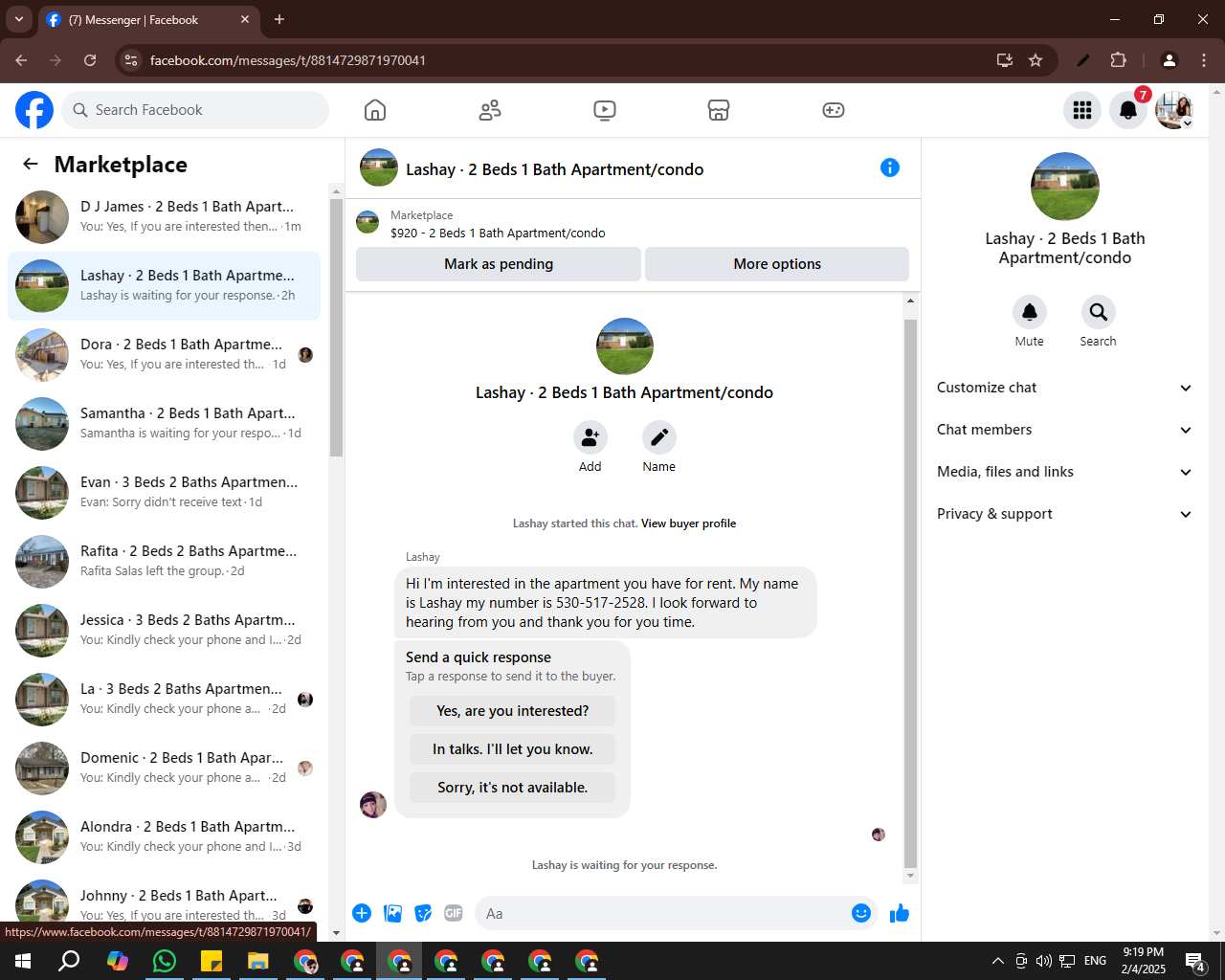Open Windows Start menu
Image resolution: width=1225 pixels, height=980 pixels.
coord(23,961)
